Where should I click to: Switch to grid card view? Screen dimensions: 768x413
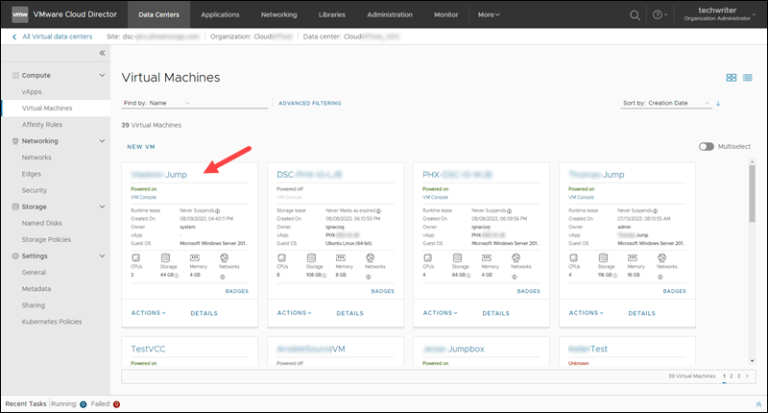[x=731, y=78]
